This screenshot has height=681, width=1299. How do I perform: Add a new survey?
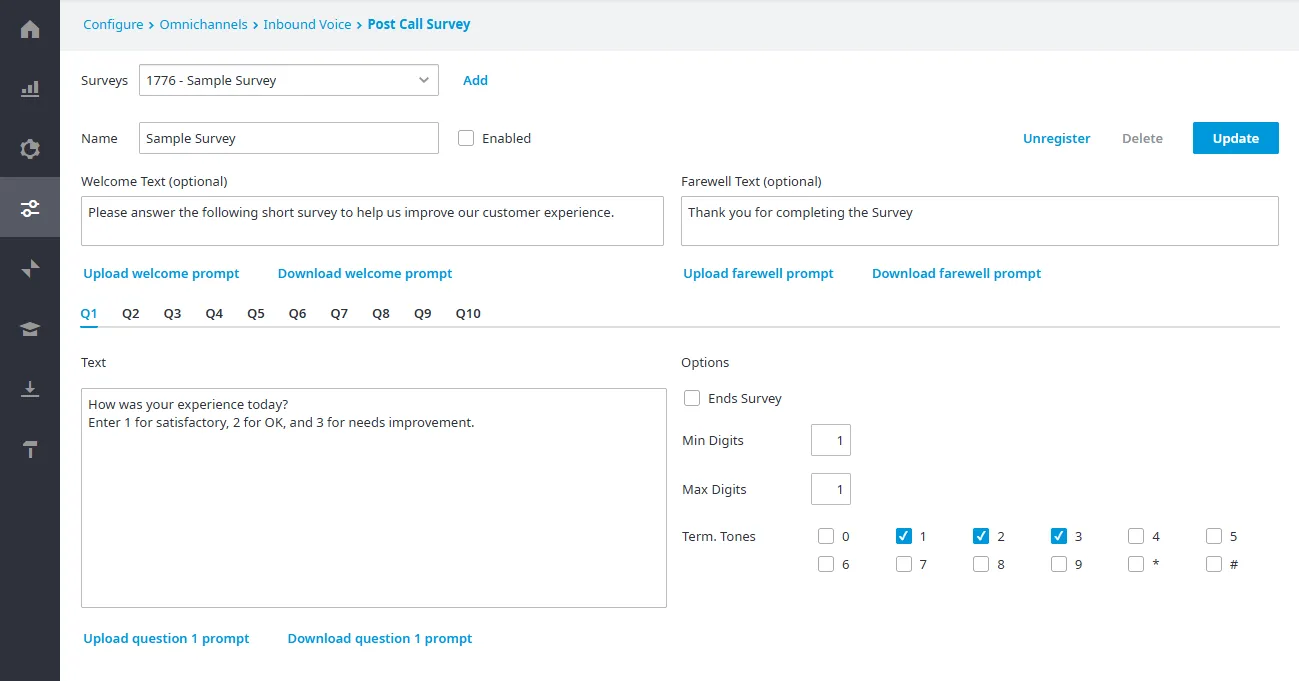coord(475,80)
